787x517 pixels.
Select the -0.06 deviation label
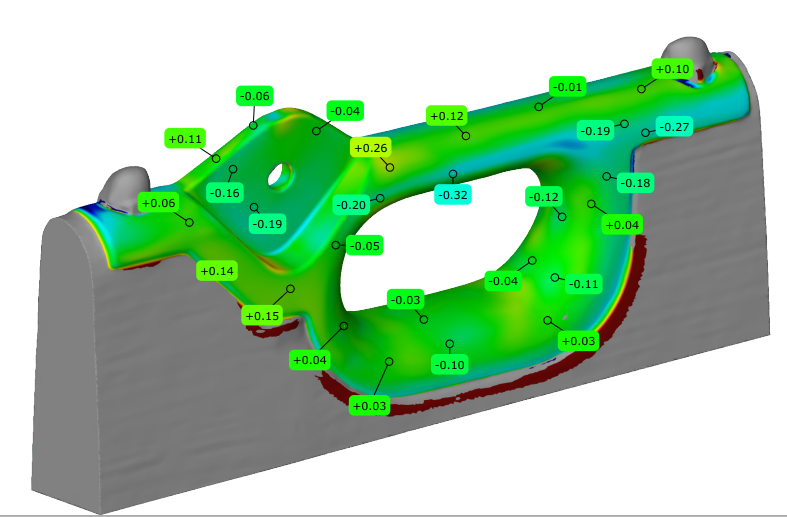[254, 96]
